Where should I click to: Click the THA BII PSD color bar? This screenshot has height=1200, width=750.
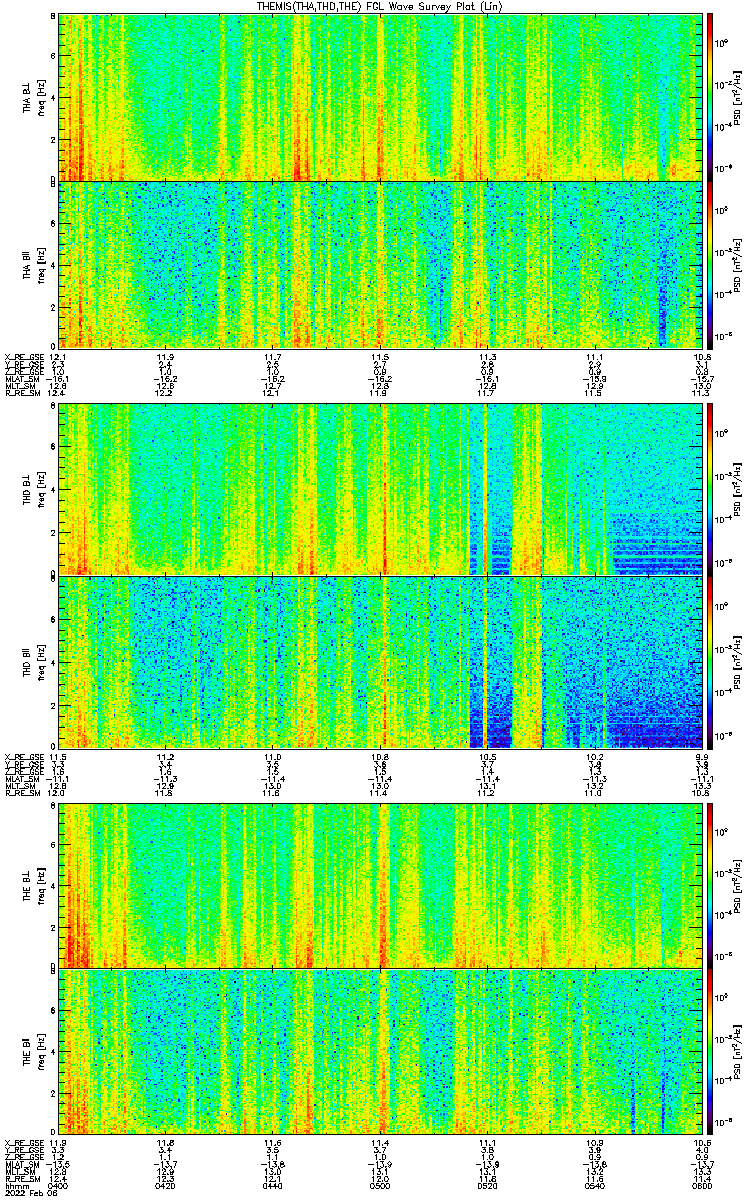(x=711, y=264)
